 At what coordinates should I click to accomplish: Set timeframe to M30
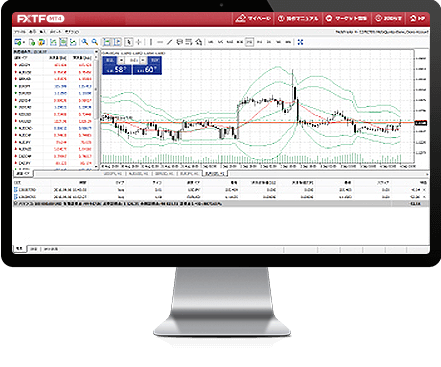click(240, 42)
